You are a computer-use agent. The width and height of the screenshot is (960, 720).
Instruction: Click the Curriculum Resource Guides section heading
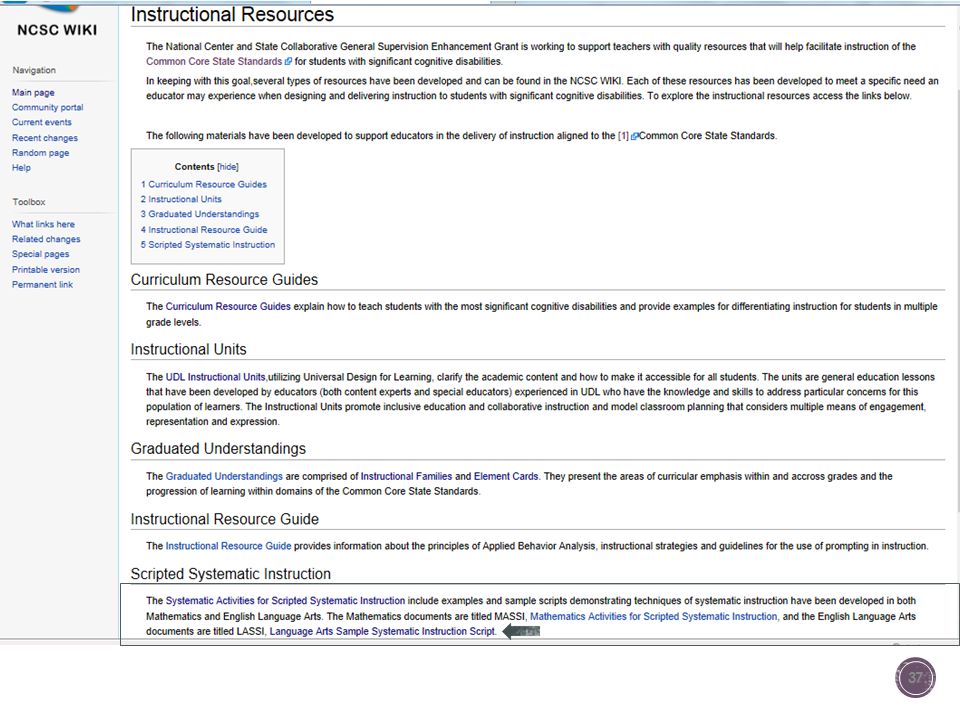point(224,280)
